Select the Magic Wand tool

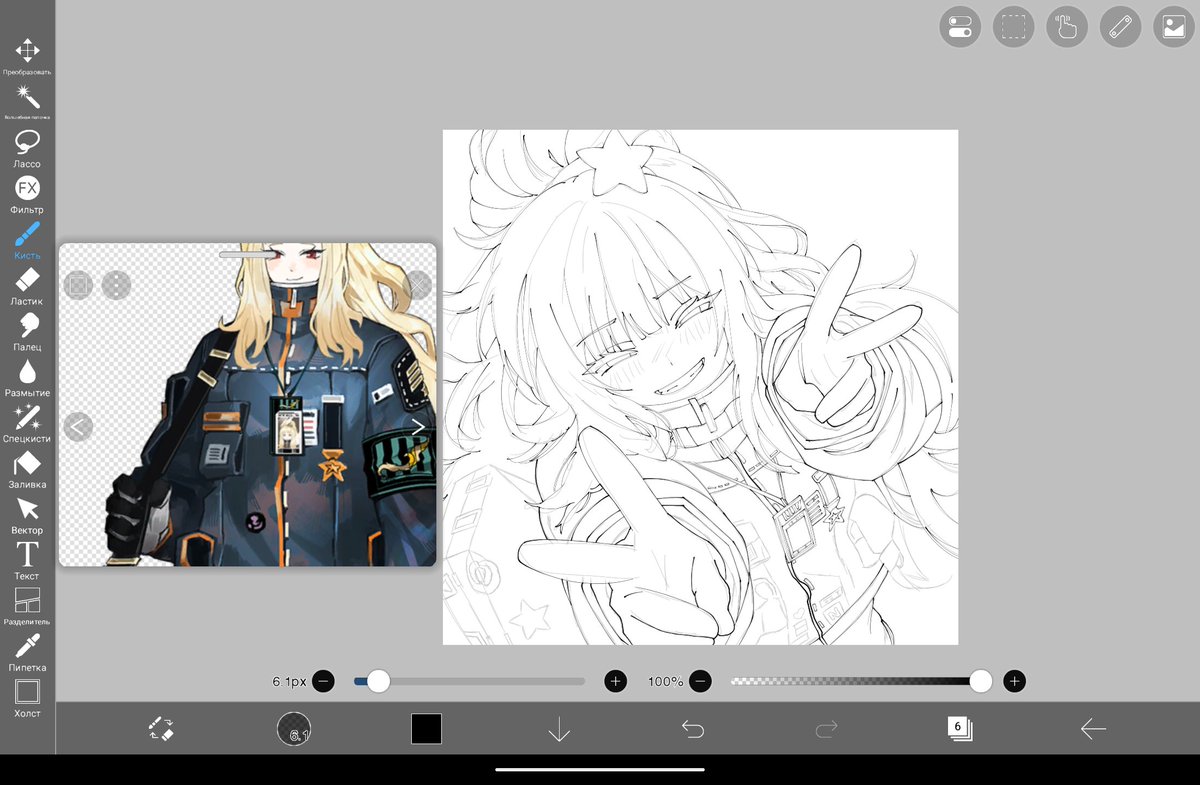coord(27,103)
